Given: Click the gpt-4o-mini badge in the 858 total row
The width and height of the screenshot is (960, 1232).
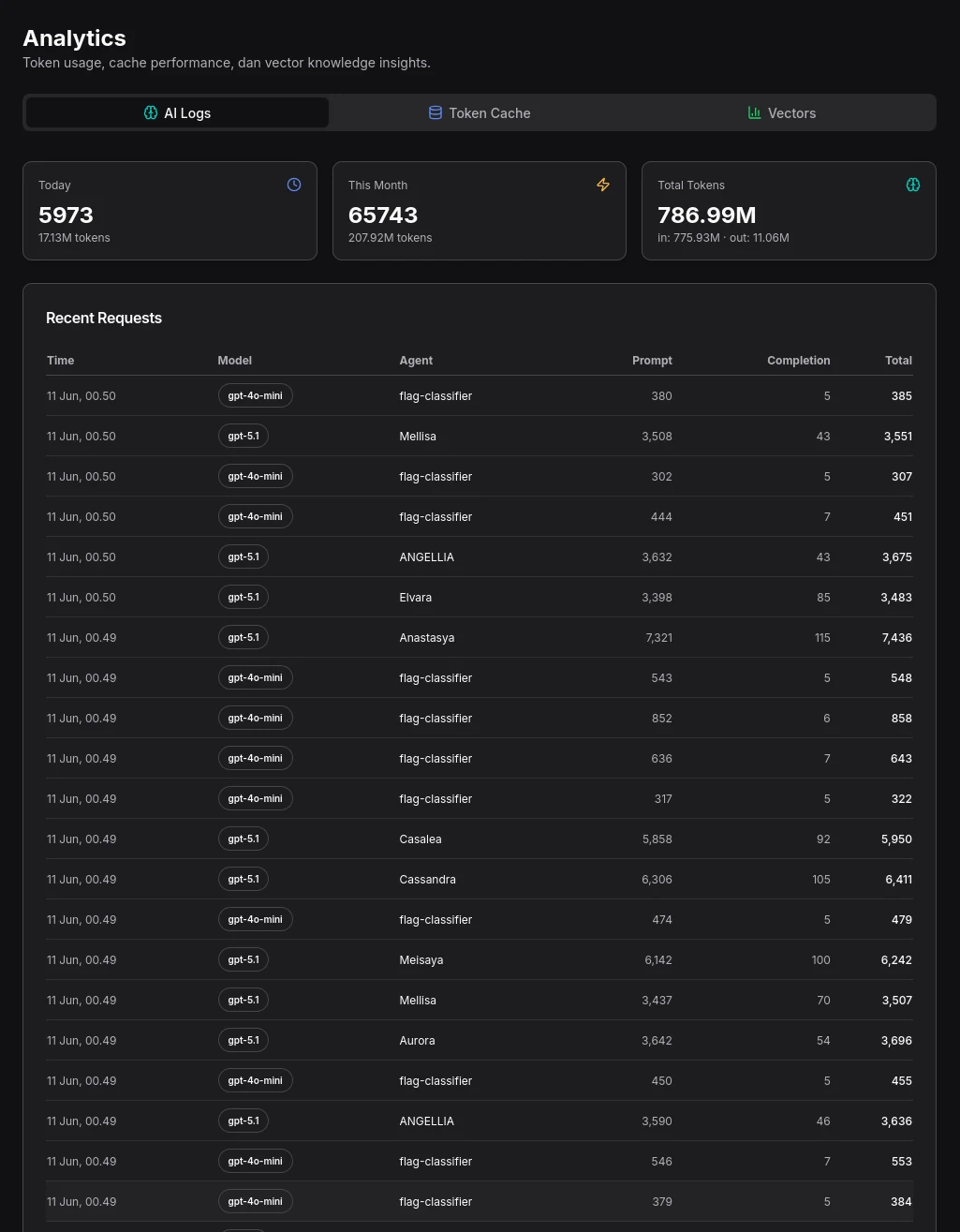Looking at the screenshot, I should click(x=256, y=719).
